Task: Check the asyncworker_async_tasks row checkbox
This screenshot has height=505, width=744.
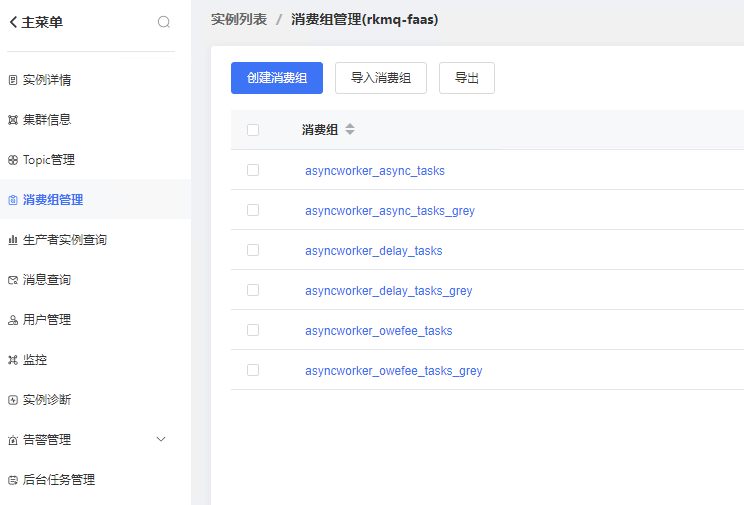Action: coord(253,170)
